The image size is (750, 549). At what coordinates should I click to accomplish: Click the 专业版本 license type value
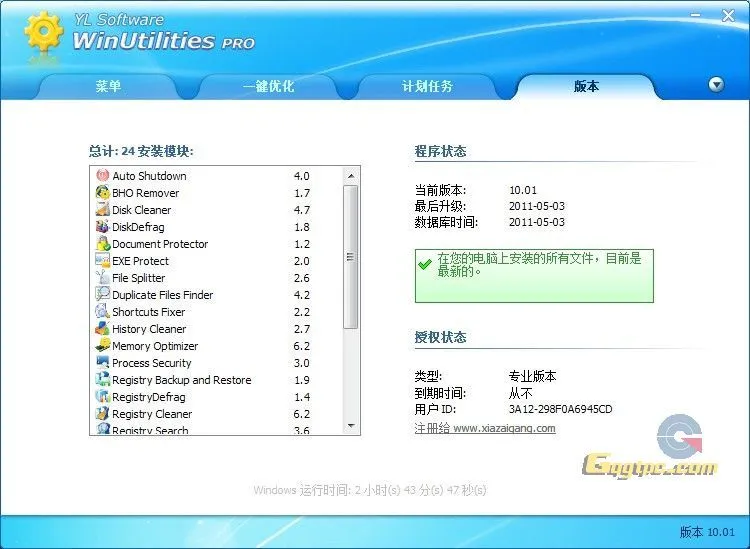[x=532, y=376]
